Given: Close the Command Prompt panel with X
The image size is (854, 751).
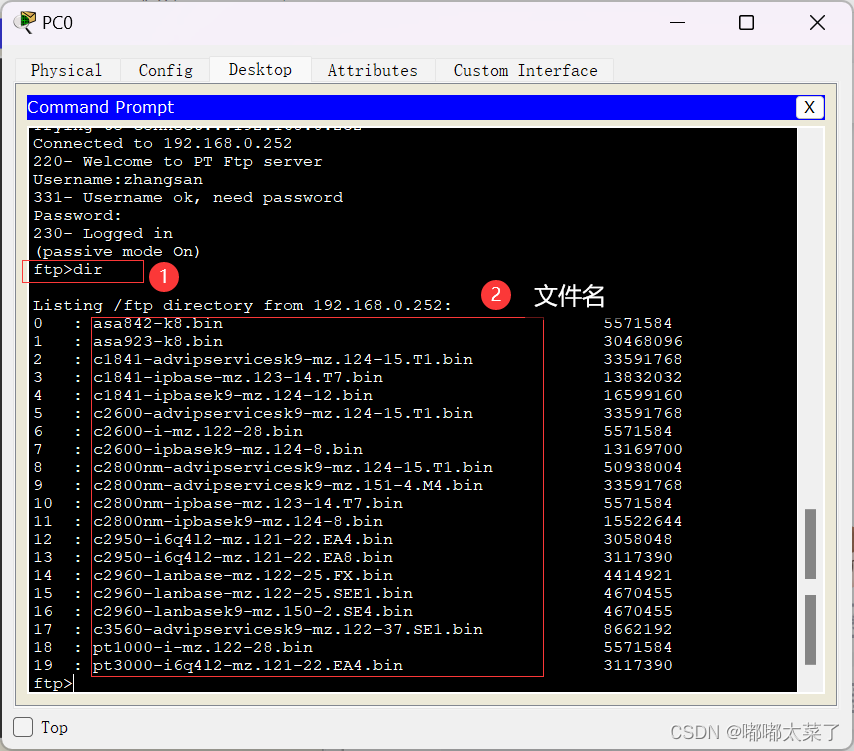Looking at the screenshot, I should pos(809,108).
